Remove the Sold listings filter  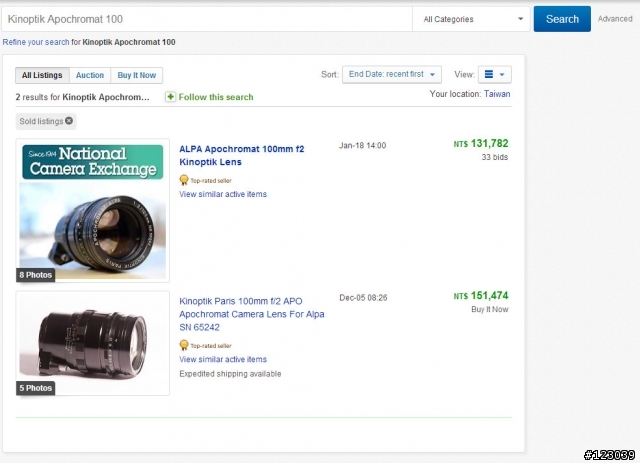[x=69, y=121]
